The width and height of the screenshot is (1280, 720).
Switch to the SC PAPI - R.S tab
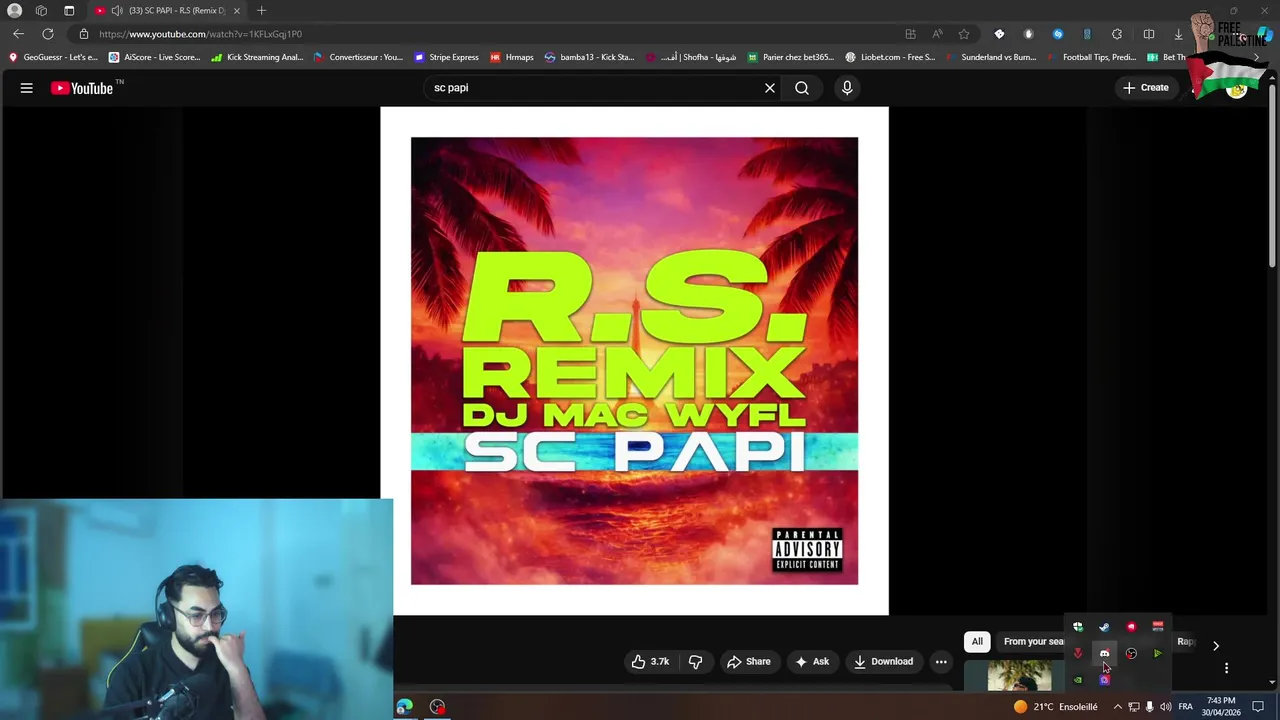[168, 11]
